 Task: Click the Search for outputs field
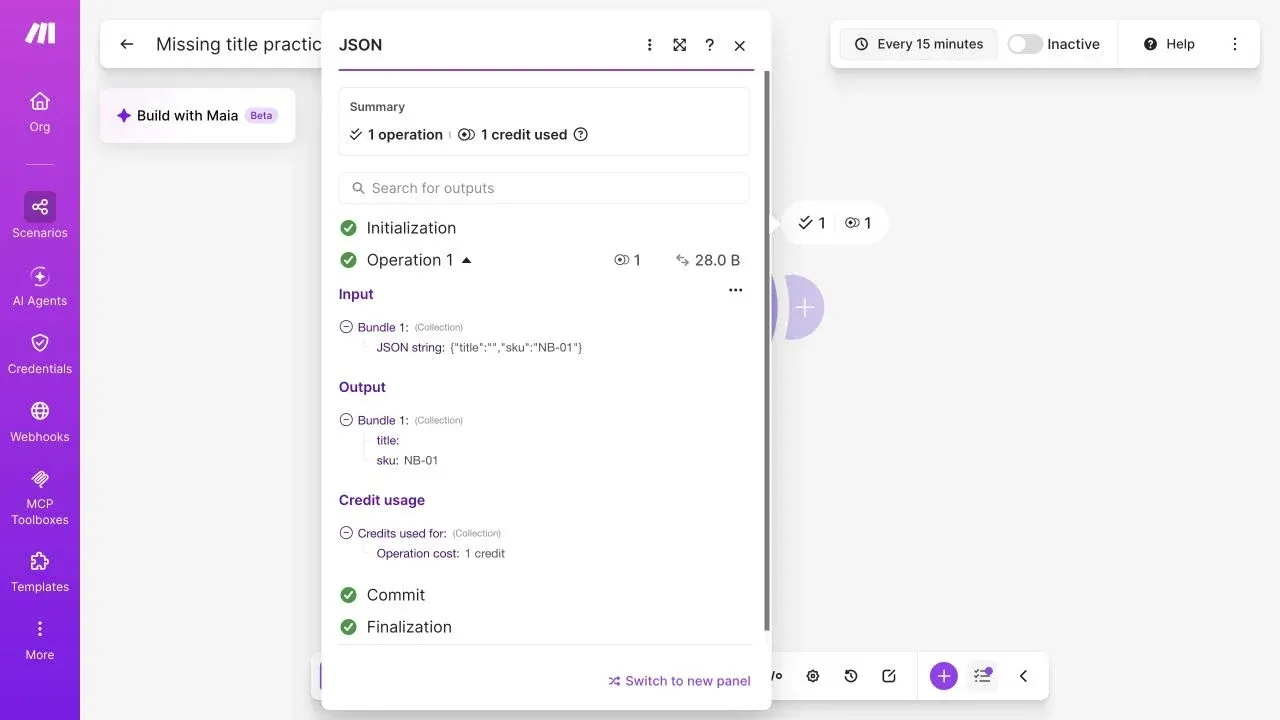coord(544,188)
